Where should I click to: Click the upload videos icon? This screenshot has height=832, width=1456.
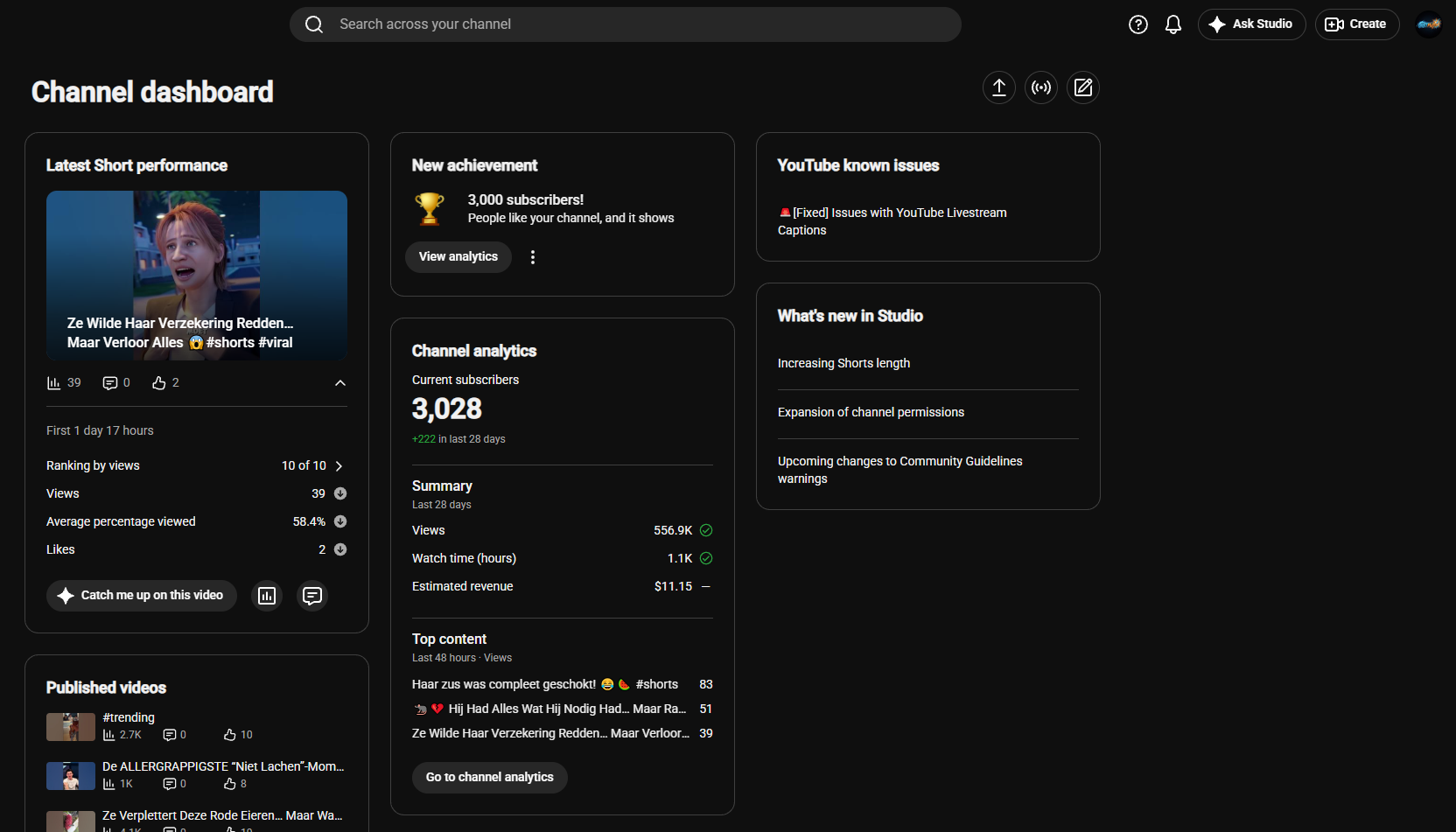[999, 87]
